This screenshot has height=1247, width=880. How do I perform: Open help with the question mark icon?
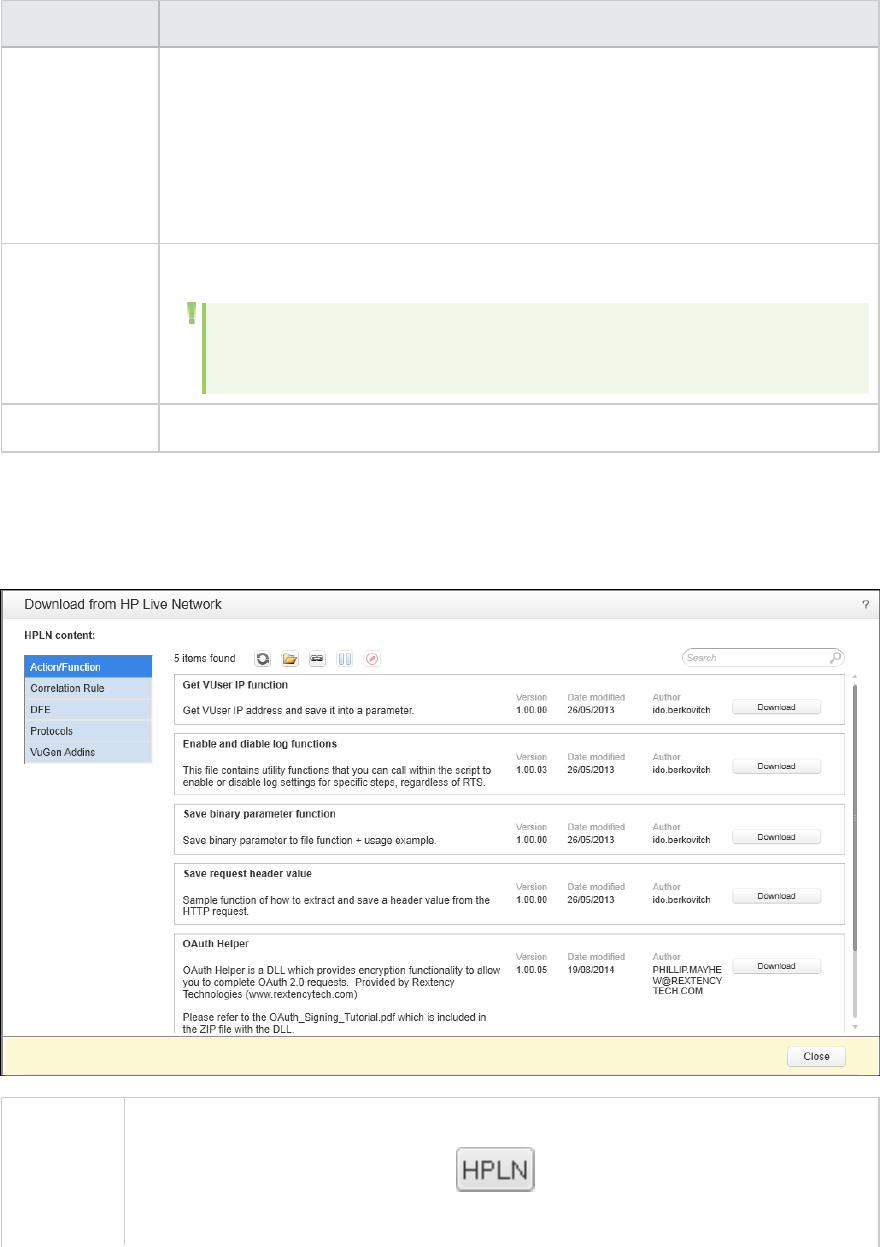864,605
